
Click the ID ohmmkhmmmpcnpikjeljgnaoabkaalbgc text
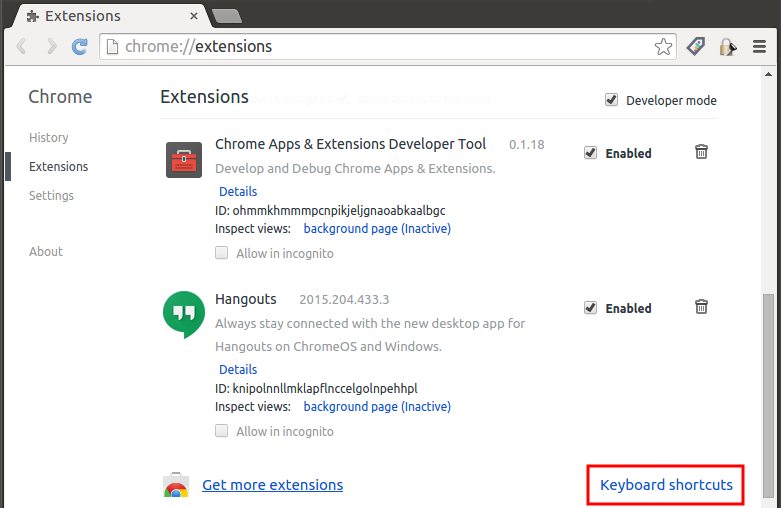click(330, 211)
